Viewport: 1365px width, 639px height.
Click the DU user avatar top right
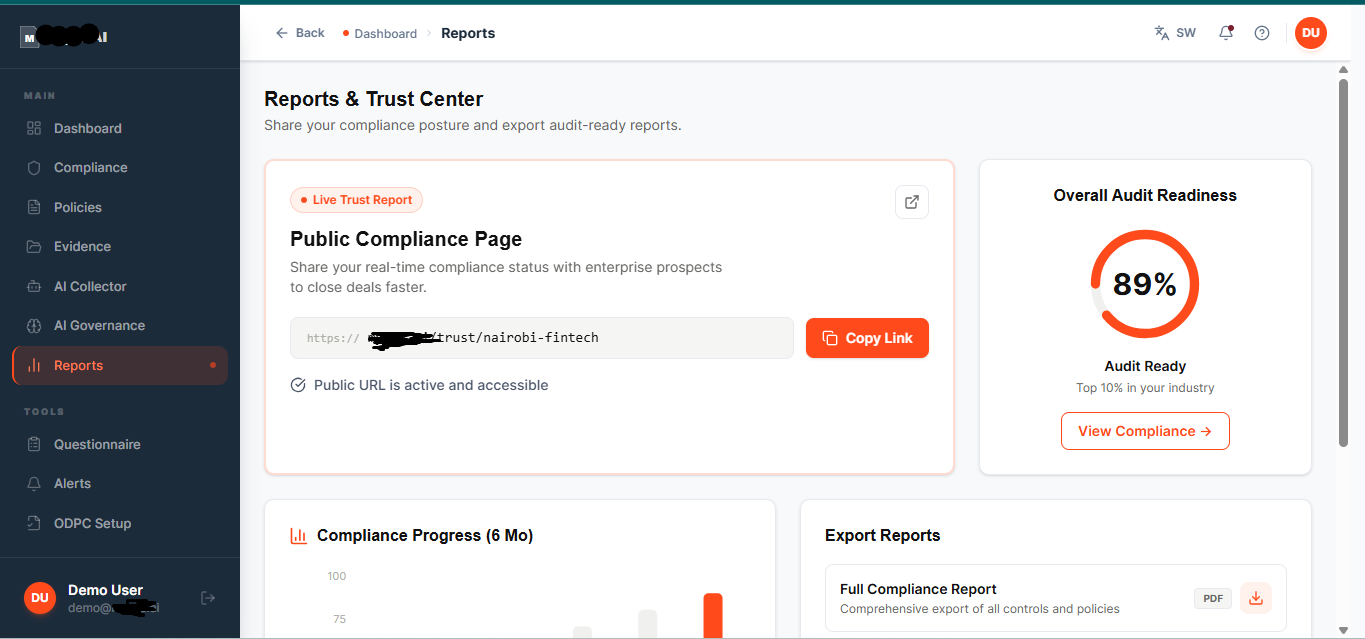[1310, 33]
